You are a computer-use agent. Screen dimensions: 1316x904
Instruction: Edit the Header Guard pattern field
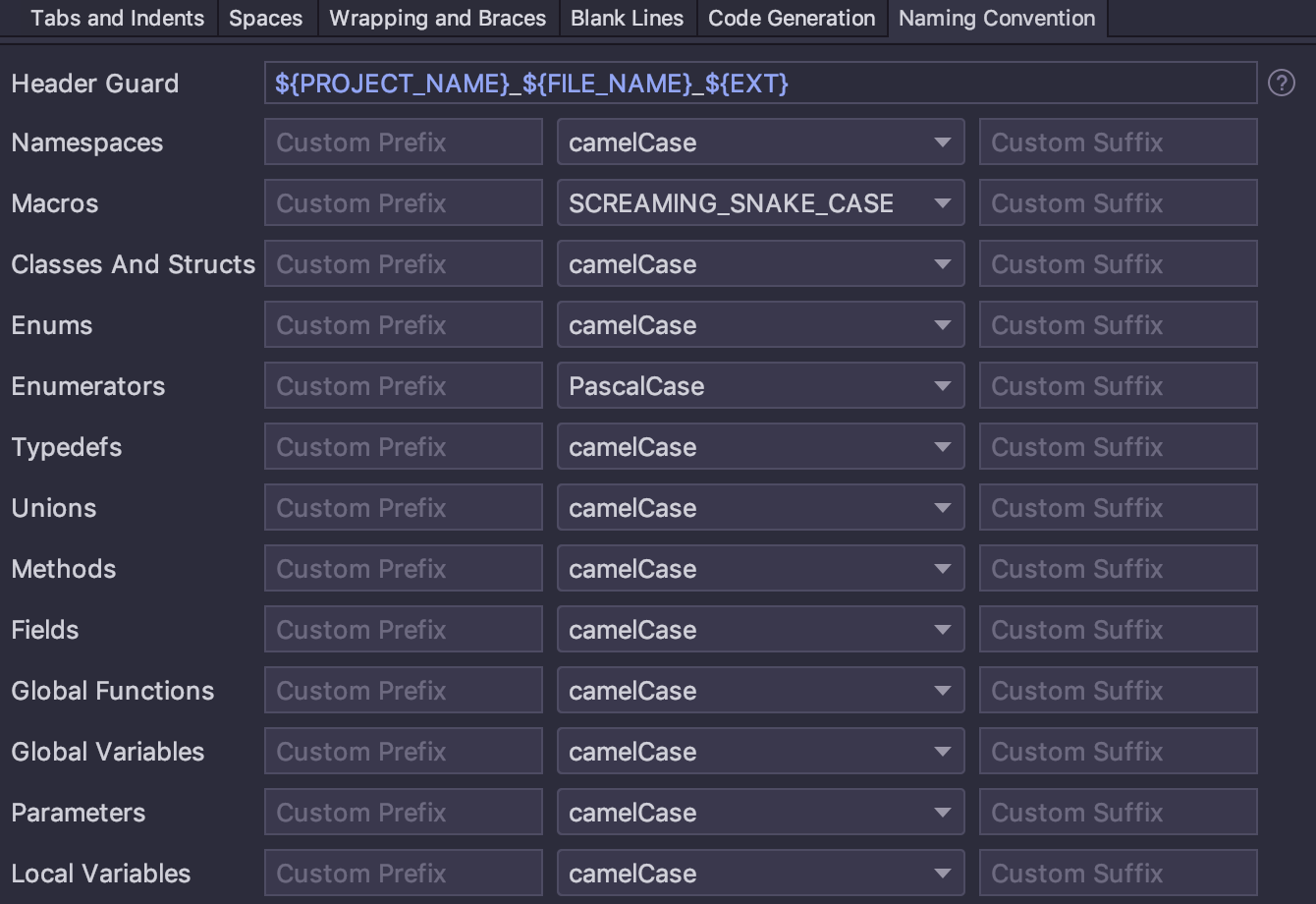[760, 83]
